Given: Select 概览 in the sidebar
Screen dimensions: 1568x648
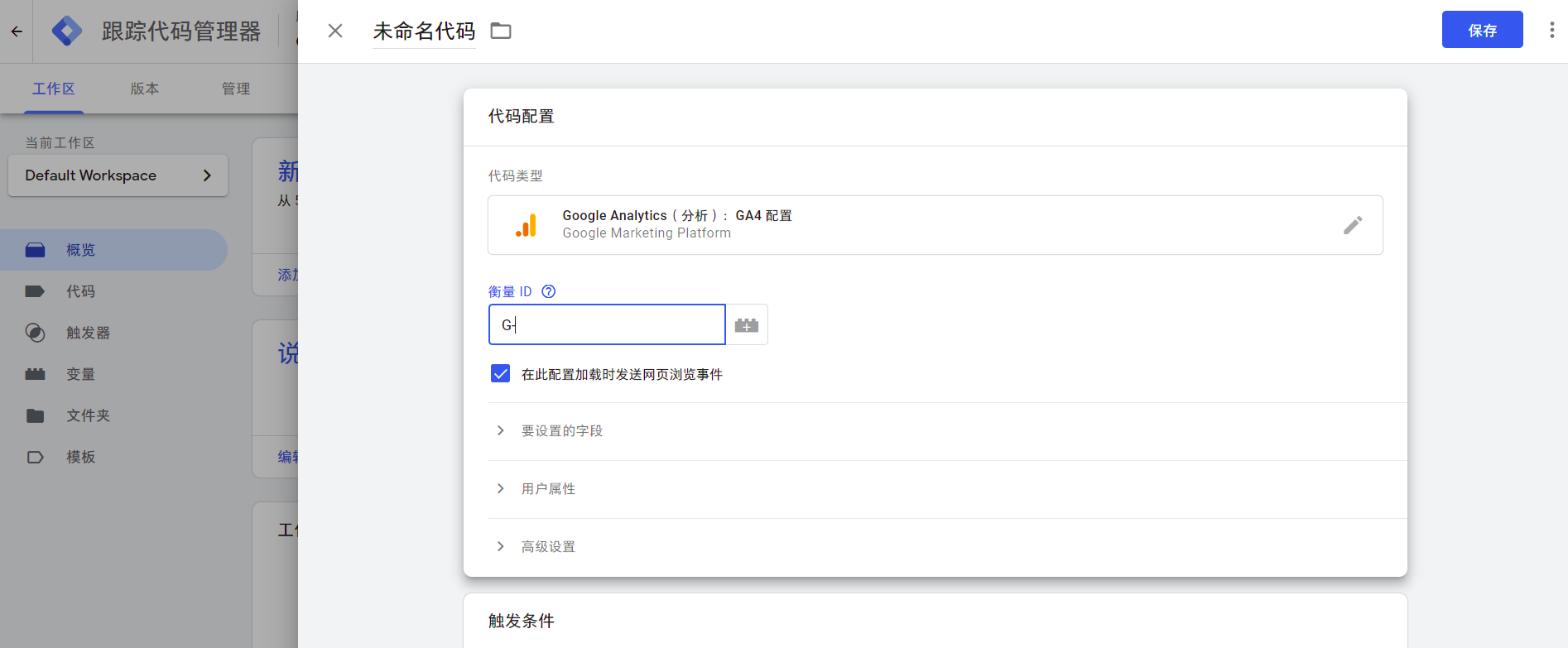Looking at the screenshot, I should coord(113,250).
